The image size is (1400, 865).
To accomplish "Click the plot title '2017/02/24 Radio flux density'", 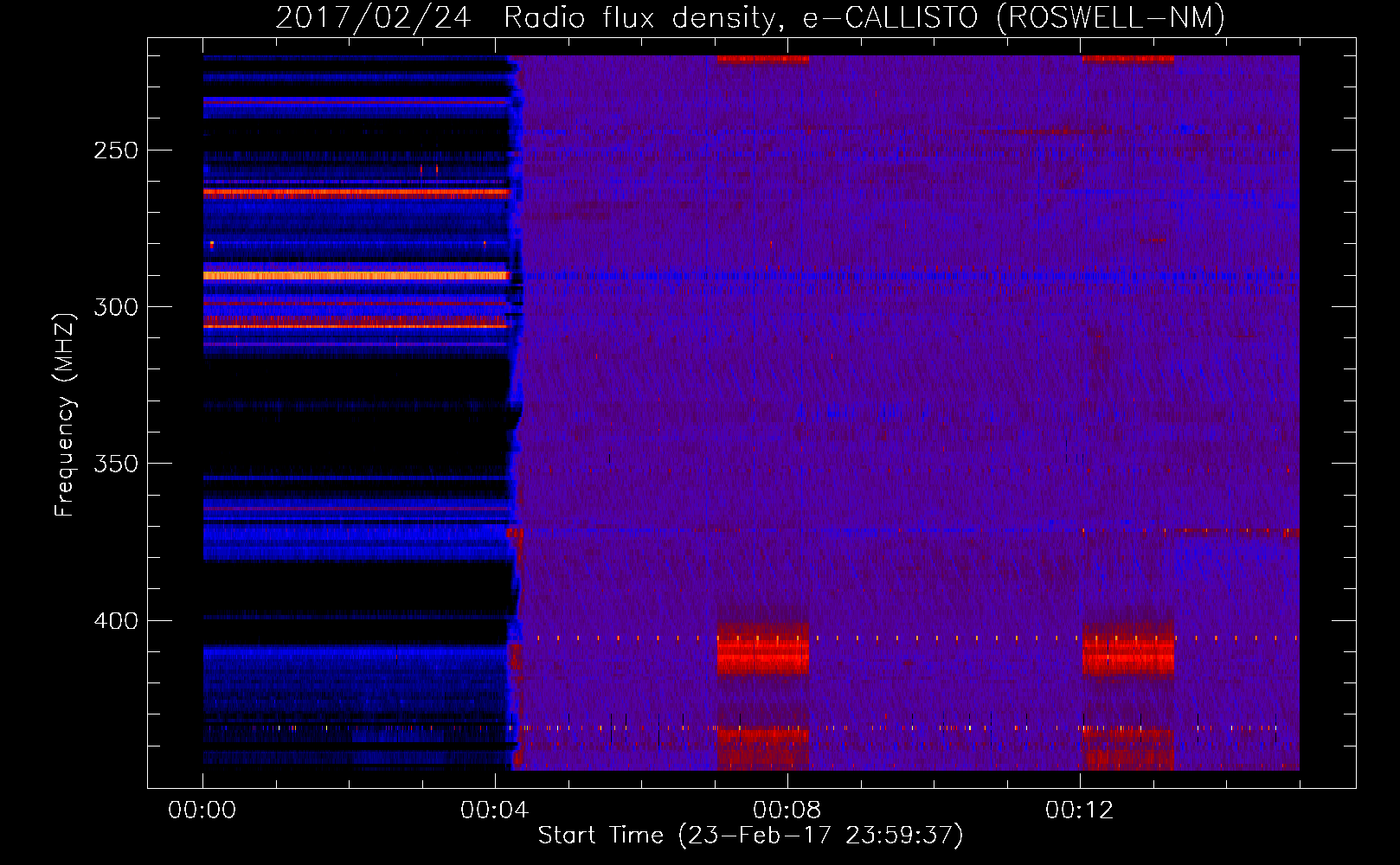I will click(x=750, y=17).
